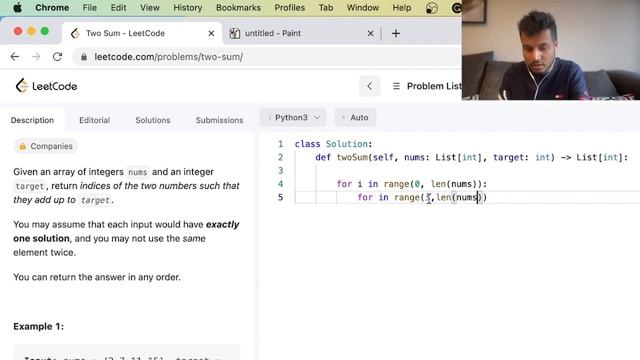This screenshot has width=640, height=360.
Task: Close the untitled - Paint tab
Action: (370, 33)
